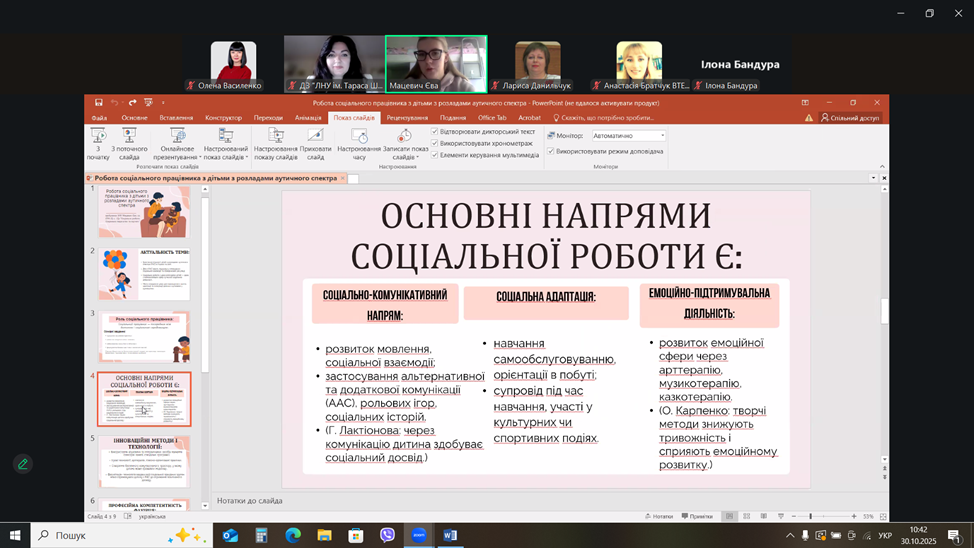Switch to the Анімація ribbon tab
Viewport: 974px width, 548px height.
[x=309, y=117]
